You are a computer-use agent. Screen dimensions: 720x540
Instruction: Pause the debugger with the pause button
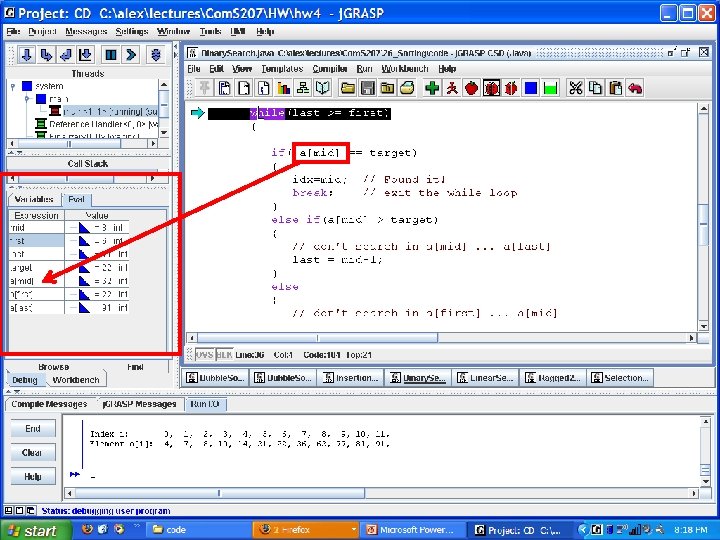point(111,55)
